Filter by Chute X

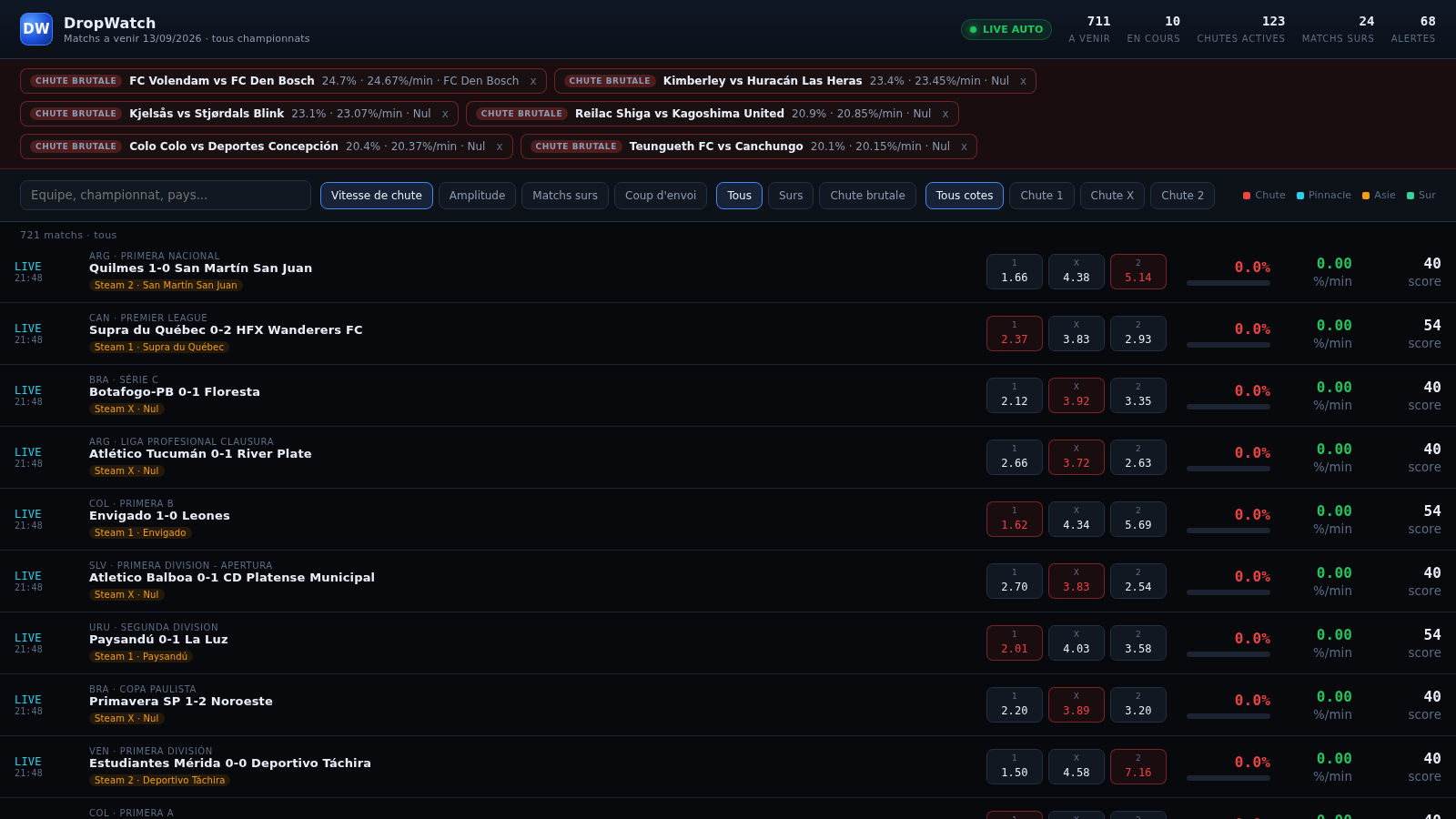coord(1112,196)
